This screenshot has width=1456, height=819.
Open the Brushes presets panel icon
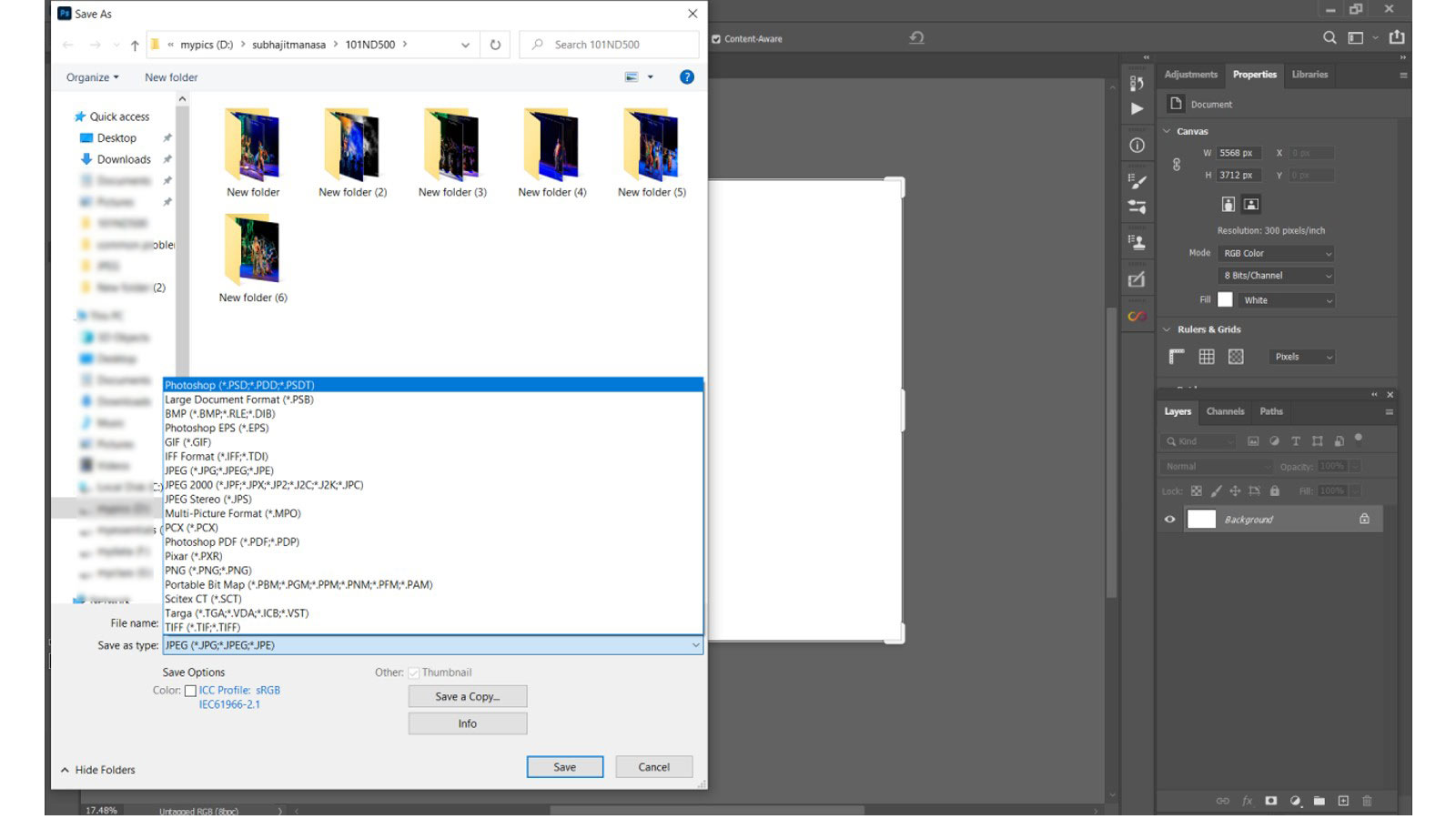coord(1137,207)
